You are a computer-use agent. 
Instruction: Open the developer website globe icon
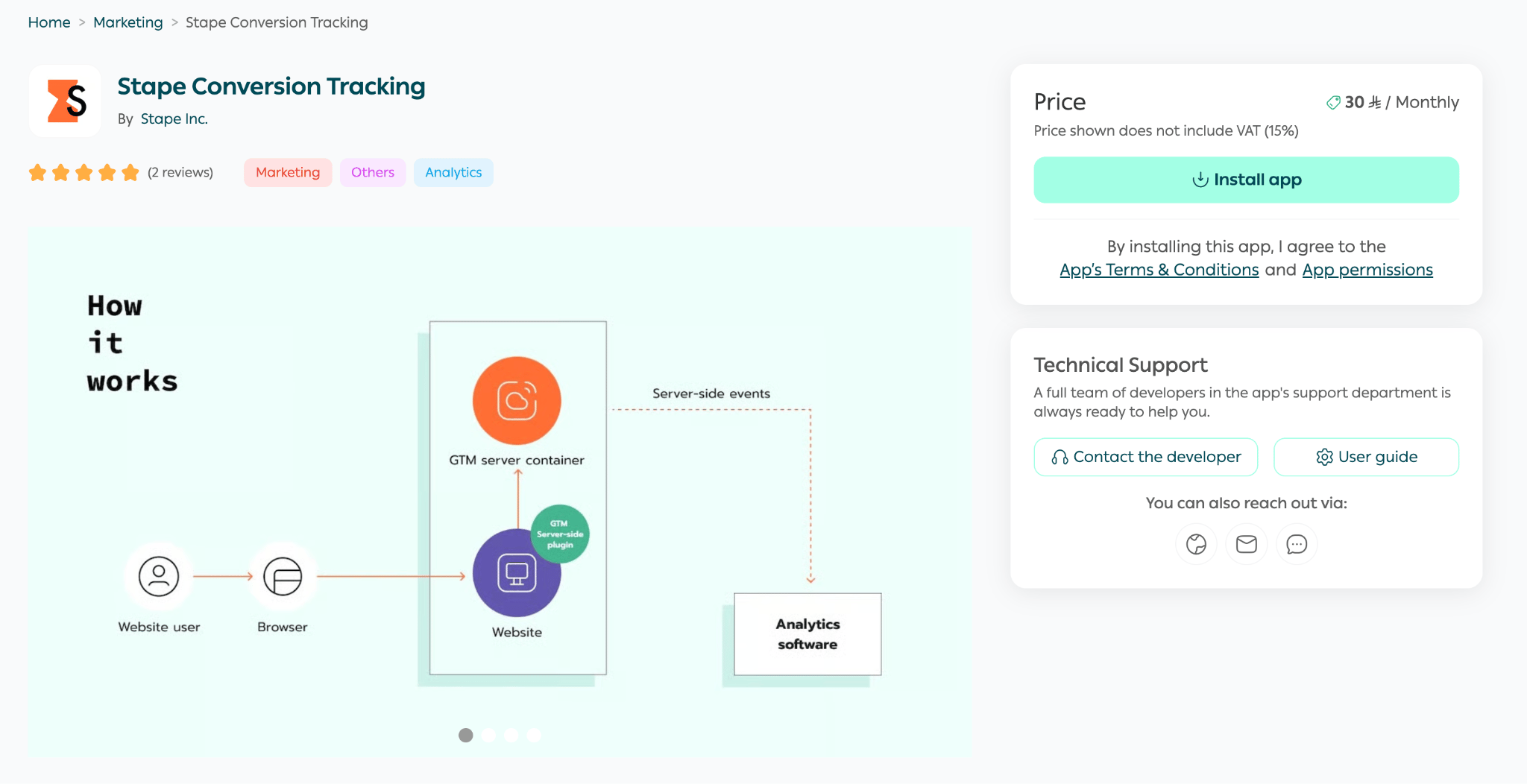point(1196,545)
